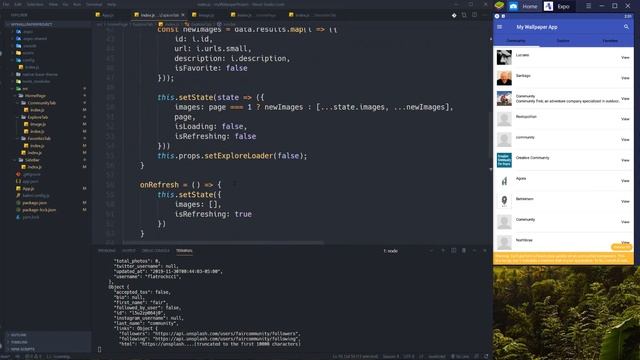Open Image.js under the ExploreTab folder
This screenshot has width=640, height=360.
(x=38, y=124)
